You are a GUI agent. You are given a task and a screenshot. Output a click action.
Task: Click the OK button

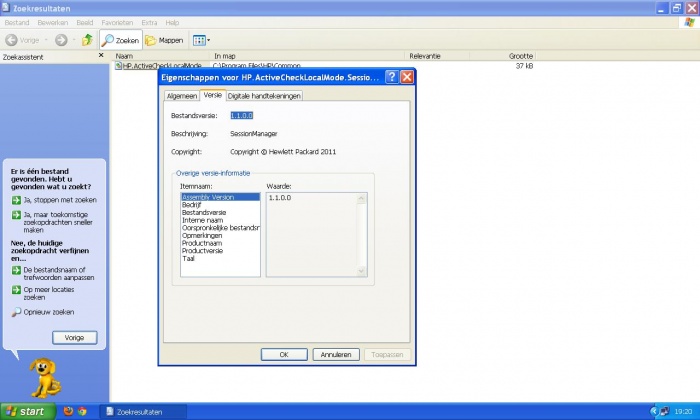tap(284, 354)
